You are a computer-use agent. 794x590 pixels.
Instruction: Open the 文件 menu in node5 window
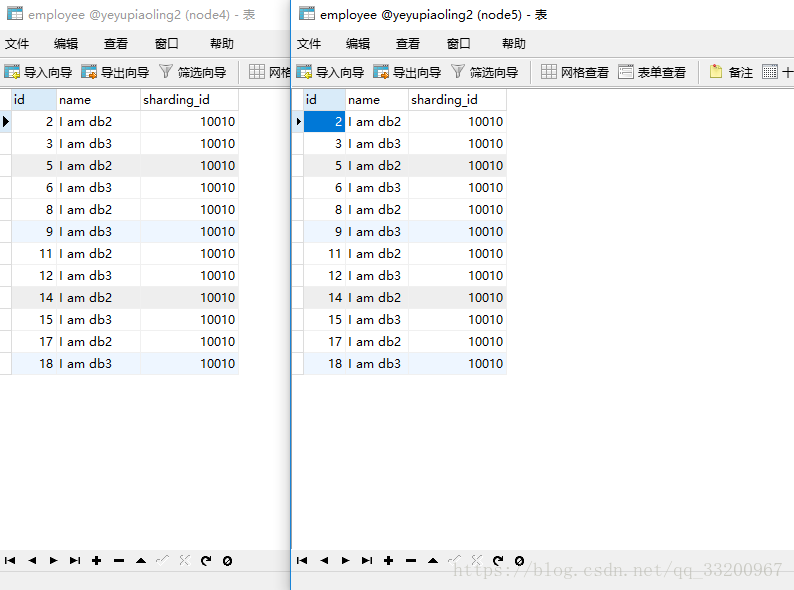309,44
